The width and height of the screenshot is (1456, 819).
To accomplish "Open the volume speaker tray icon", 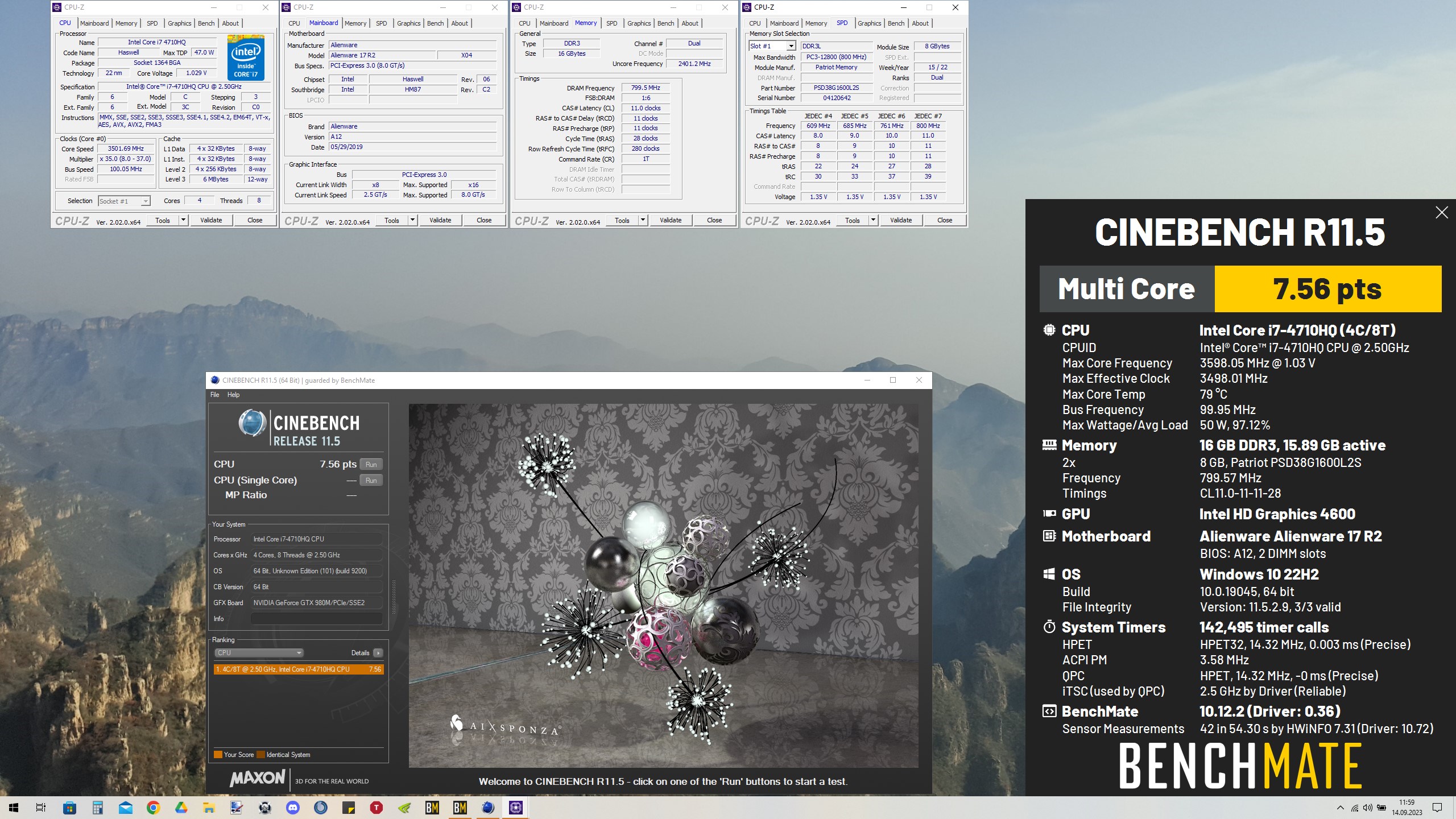I will [1367, 808].
